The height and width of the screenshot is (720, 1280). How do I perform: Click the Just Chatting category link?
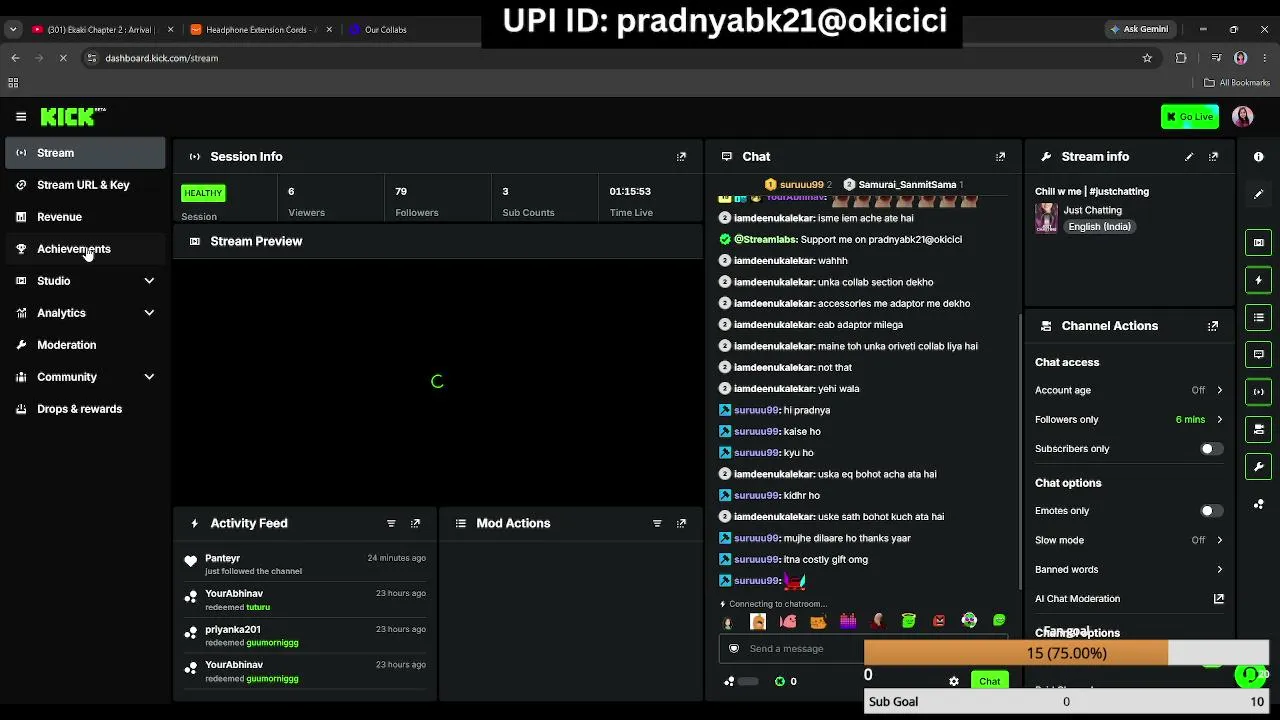coord(1092,210)
